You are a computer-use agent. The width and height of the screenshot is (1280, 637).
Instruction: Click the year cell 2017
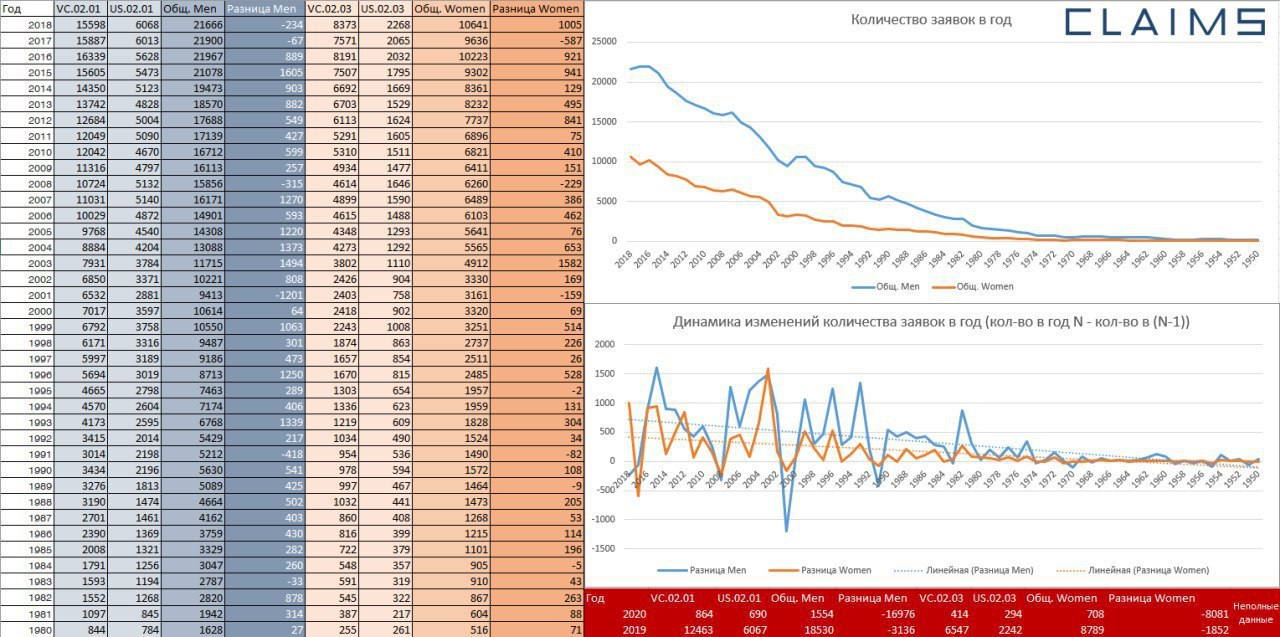point(26,40)
